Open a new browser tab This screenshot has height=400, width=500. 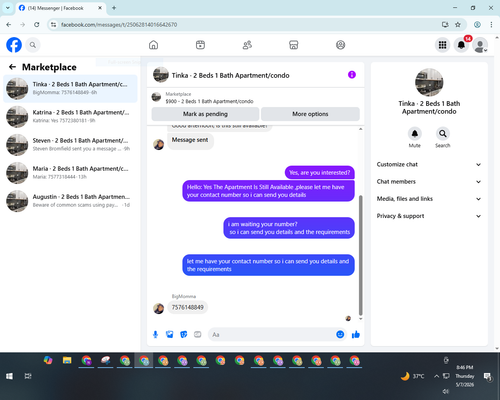(x=114, y=8)
